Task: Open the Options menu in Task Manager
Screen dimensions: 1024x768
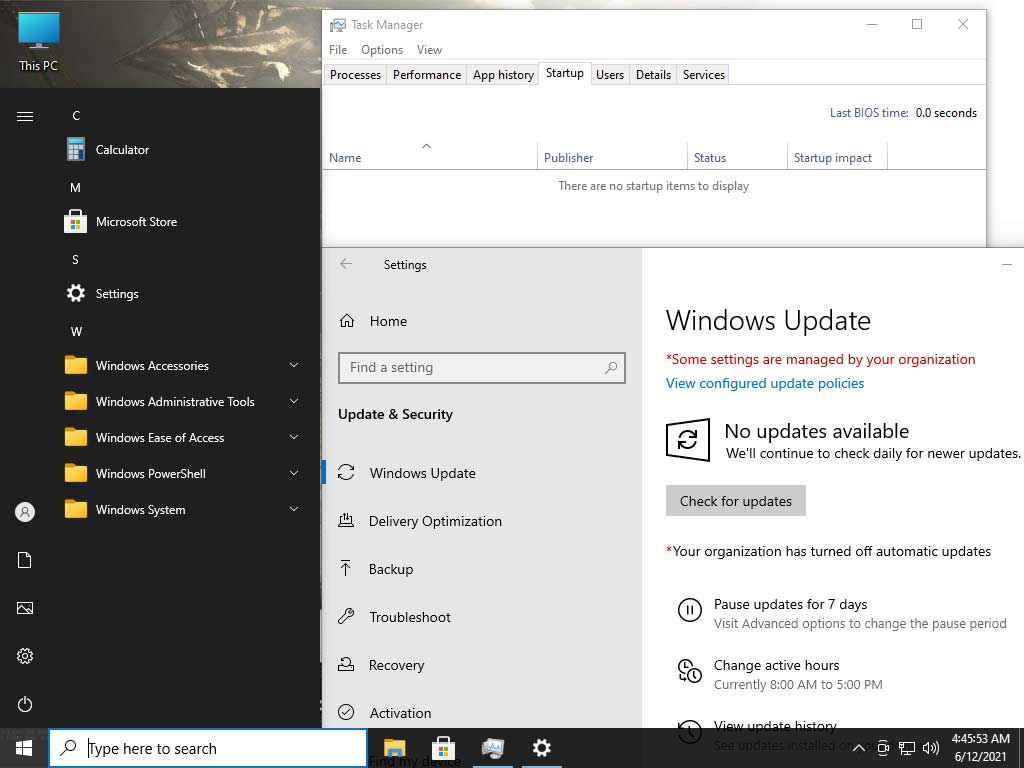Action: point(381,50)
